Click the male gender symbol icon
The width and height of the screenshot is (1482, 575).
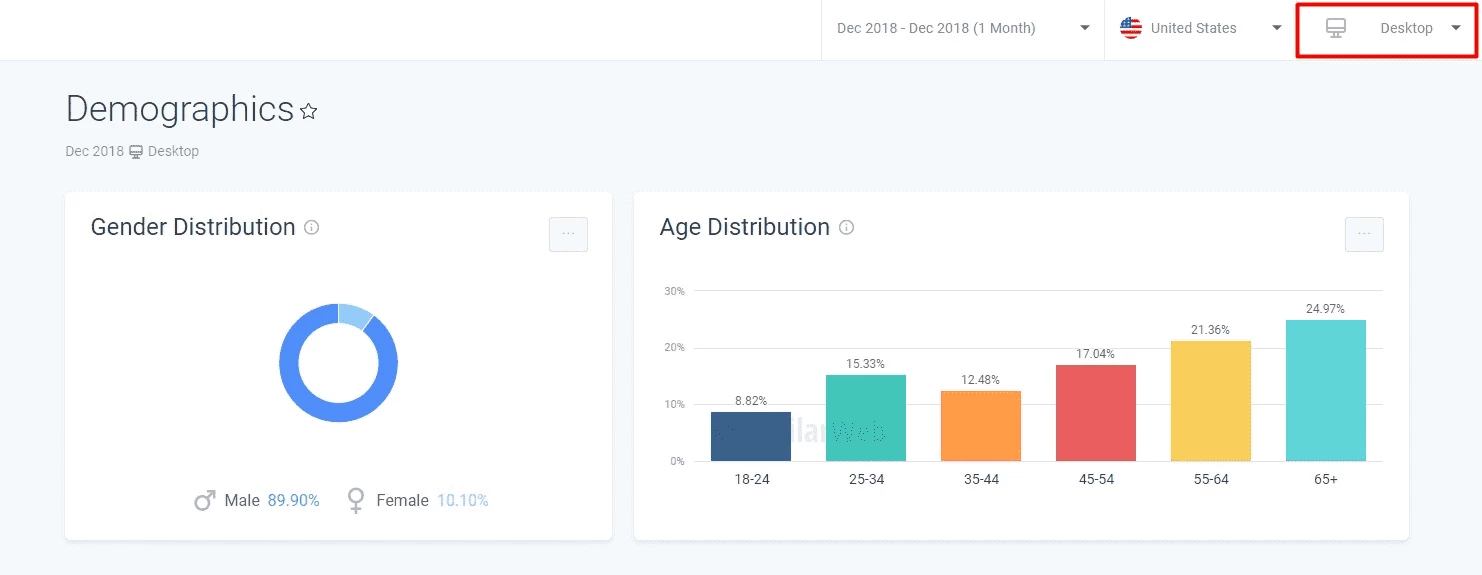(x=205, y=500)
